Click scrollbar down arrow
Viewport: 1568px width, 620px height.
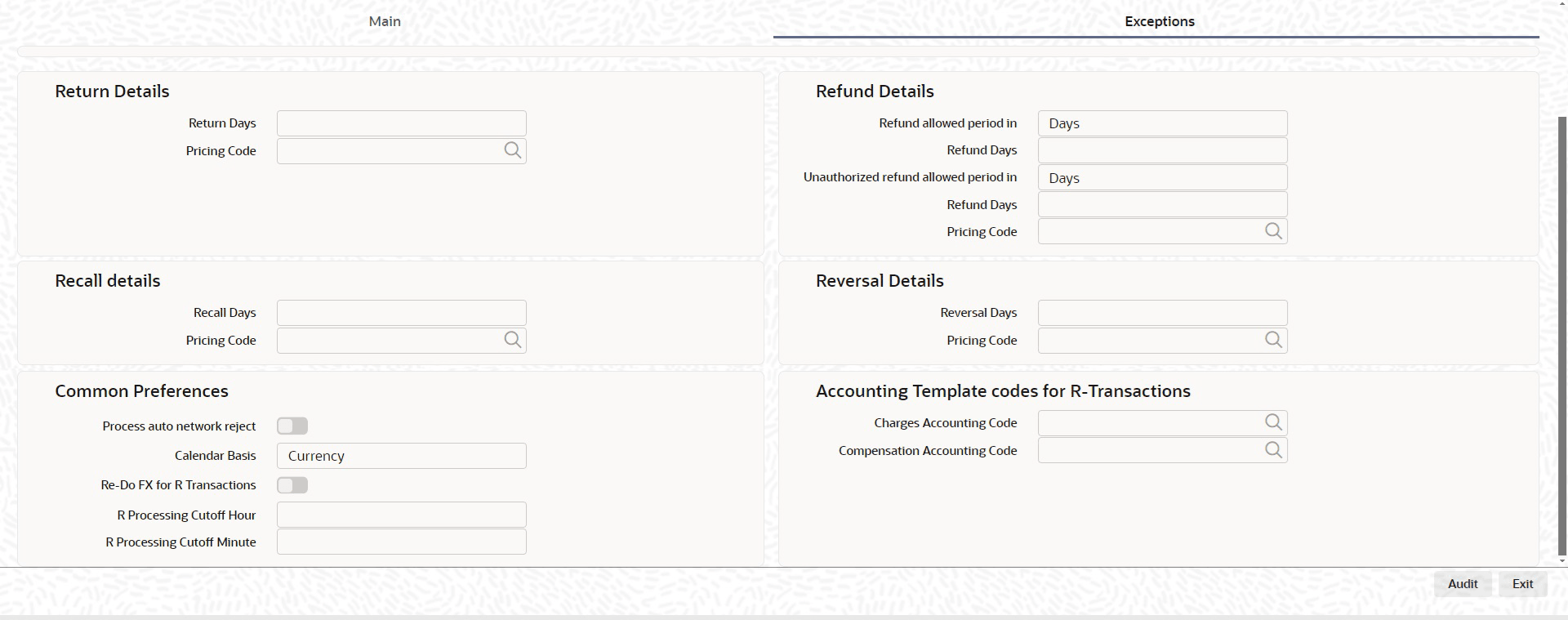1562,561
